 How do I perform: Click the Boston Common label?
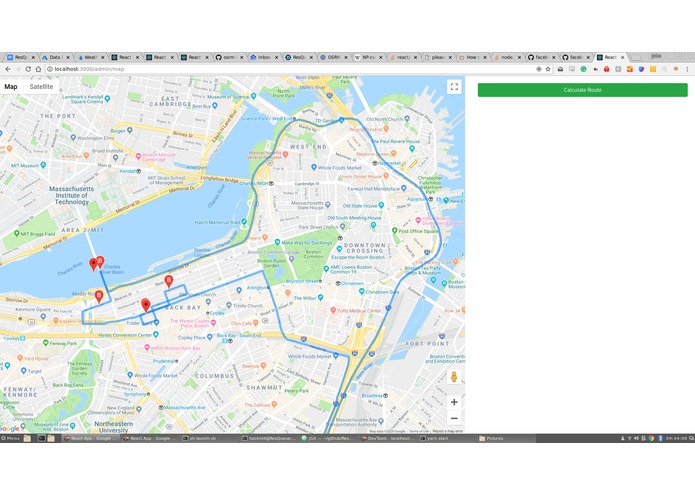click(x=313, y=254)
